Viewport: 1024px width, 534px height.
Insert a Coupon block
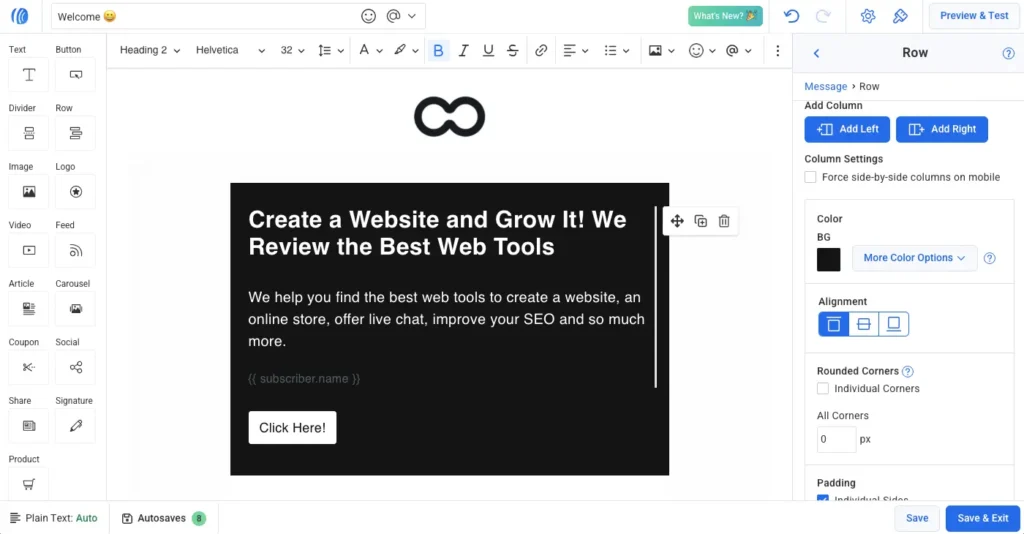click(29, 367)
